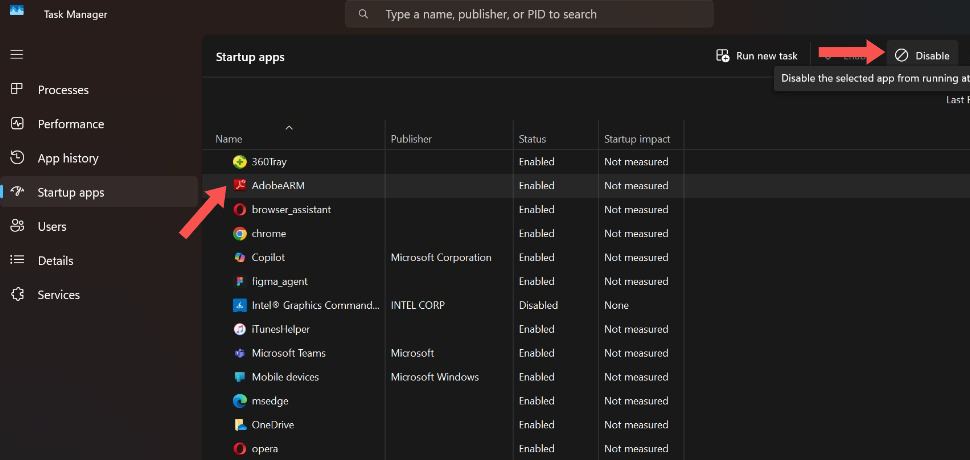Image resolution: width=970 pixels, height=460 pixels.
Task: Click the Run new task icon
Action: 723,56
